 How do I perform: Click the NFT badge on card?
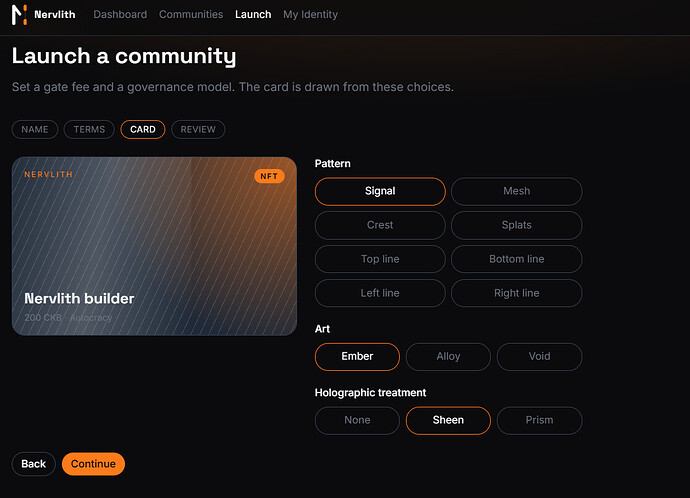[x=269, y=176]
